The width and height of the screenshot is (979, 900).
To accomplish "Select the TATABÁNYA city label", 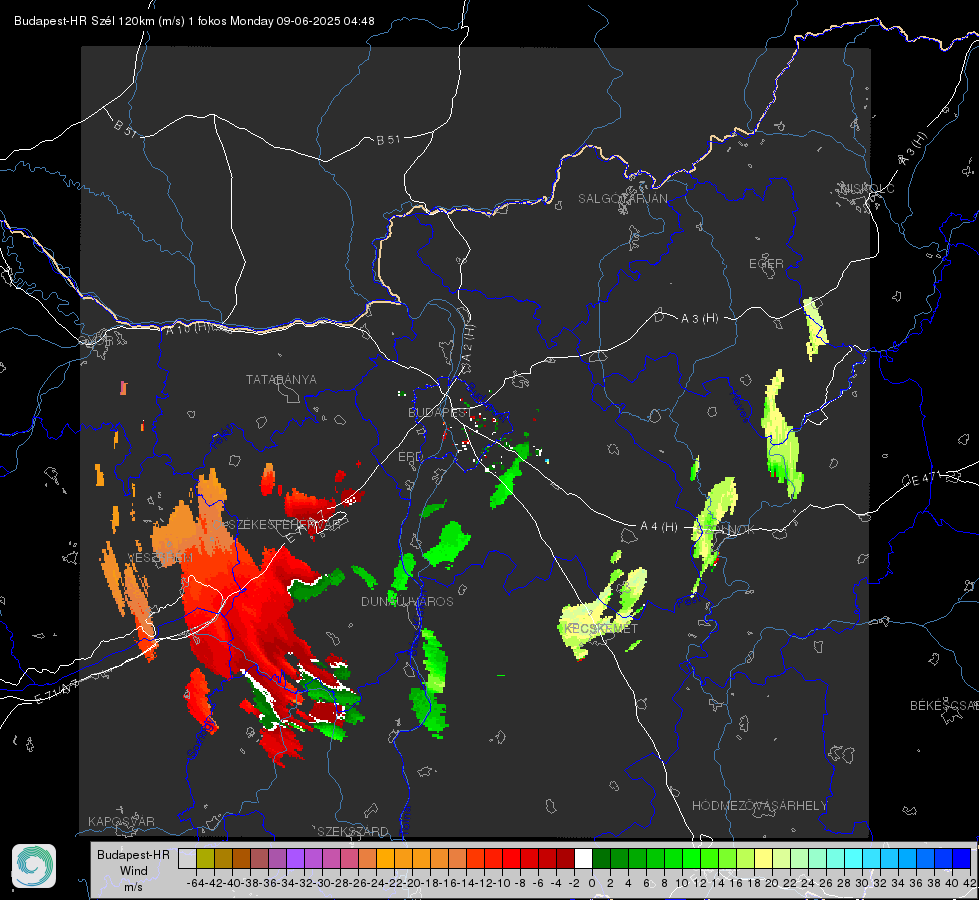I will pyautogui.click(x=281, y=379).
